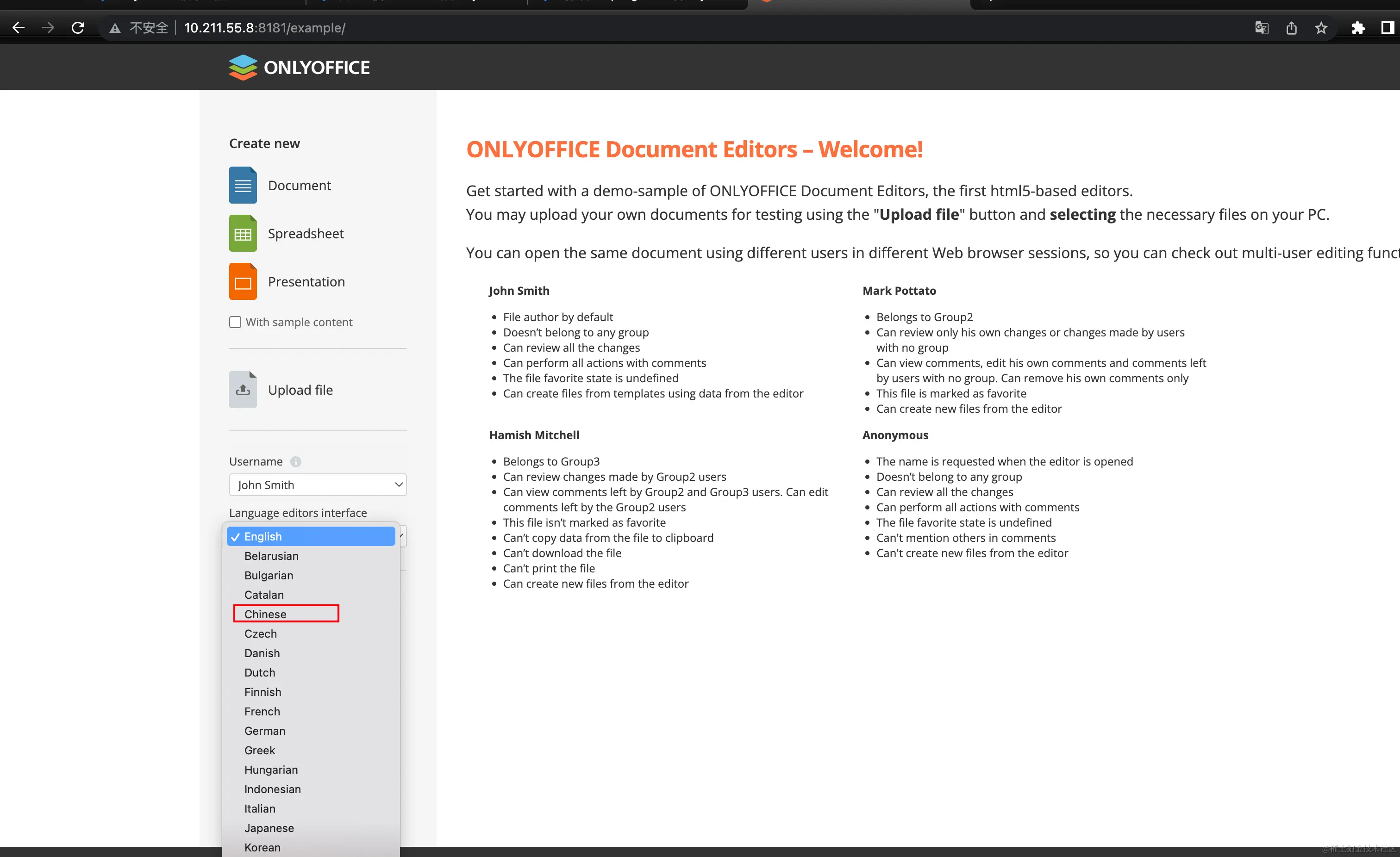Navigate back in browser history
1400x857 pixels.
pos(19,27)
